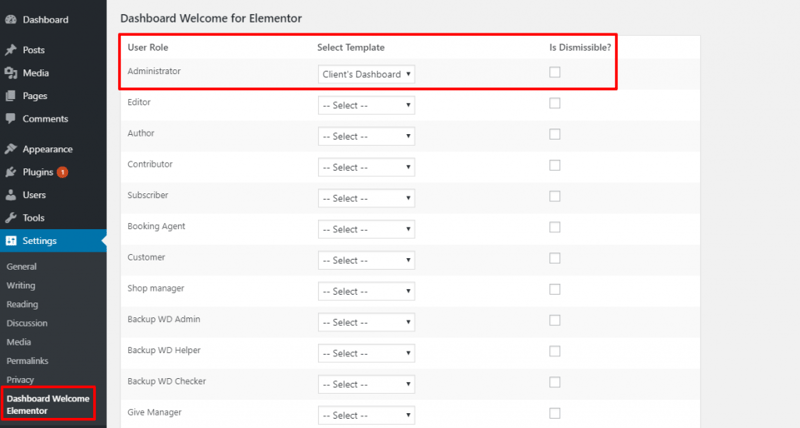800x428 pixels.
Task: Open the General settings link
Action: [21, 266]
